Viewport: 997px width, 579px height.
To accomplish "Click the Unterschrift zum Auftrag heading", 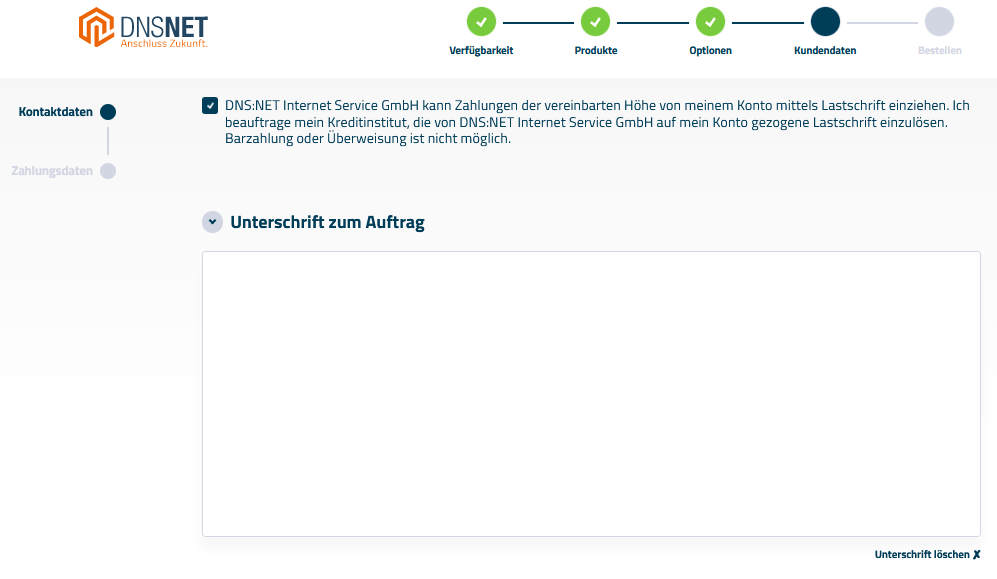I will 327,222.
